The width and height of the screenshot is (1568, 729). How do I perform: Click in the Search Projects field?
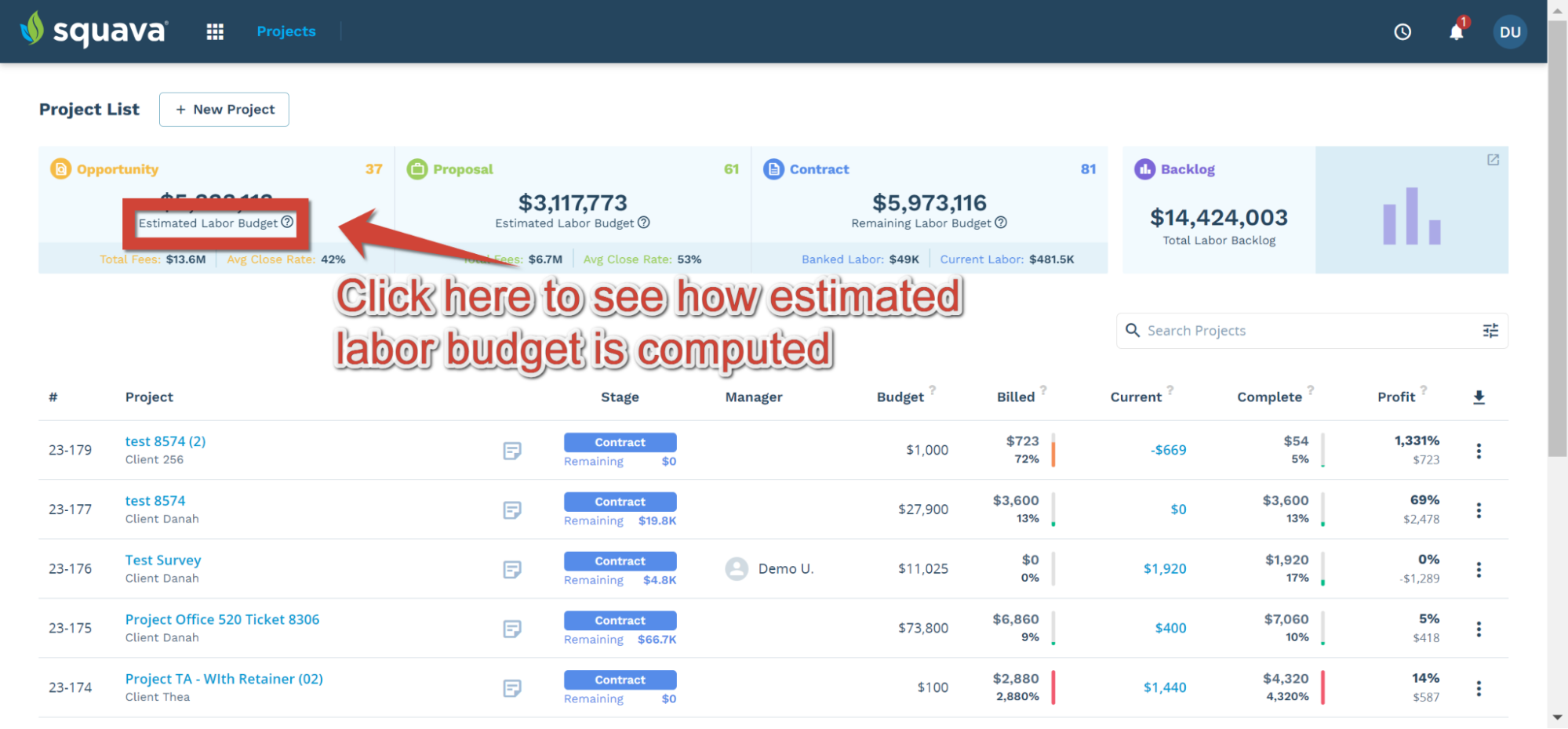[x=1312, y=331]
